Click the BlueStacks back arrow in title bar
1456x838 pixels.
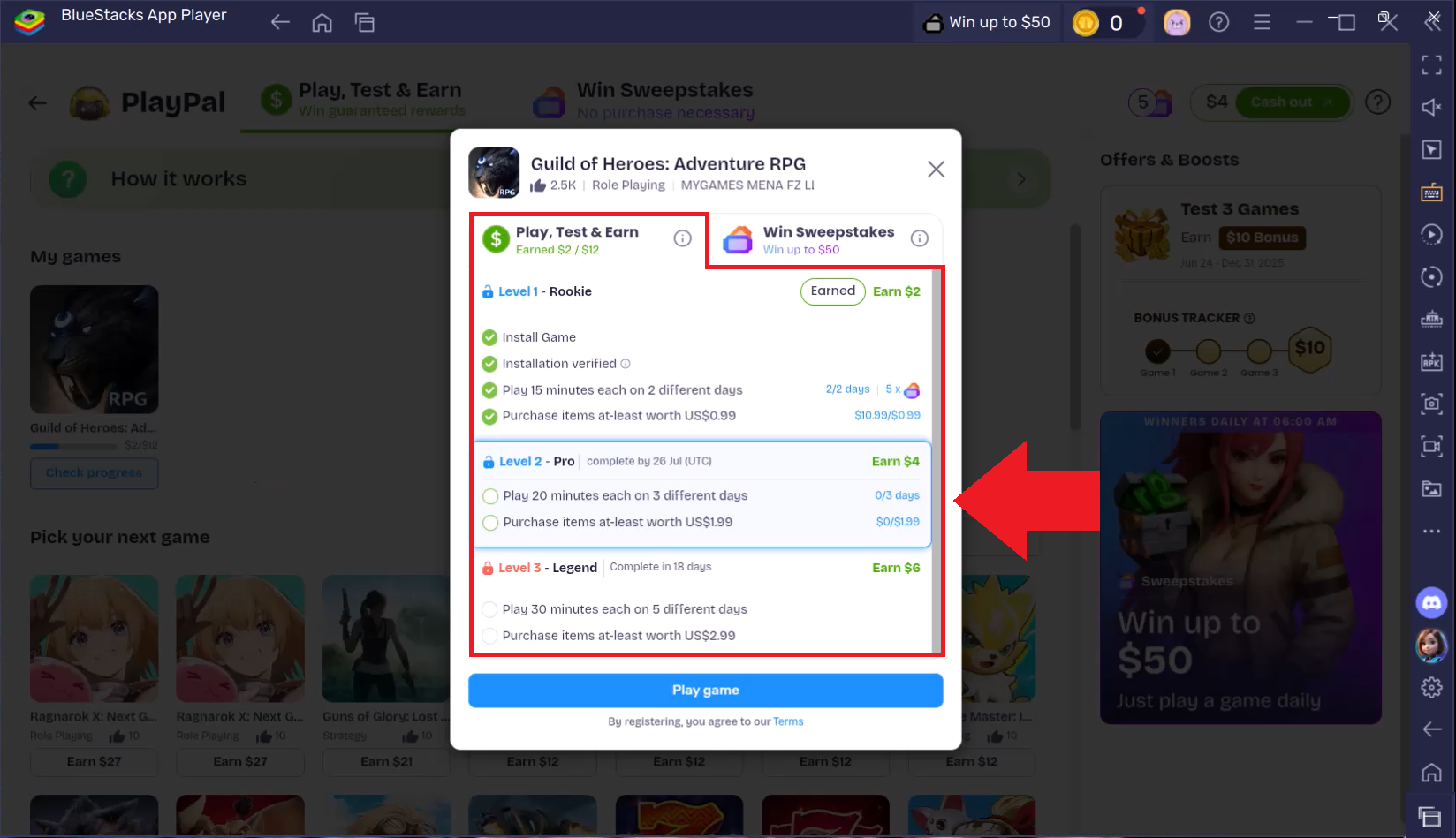pyautogui.click(x=280, y=22)
